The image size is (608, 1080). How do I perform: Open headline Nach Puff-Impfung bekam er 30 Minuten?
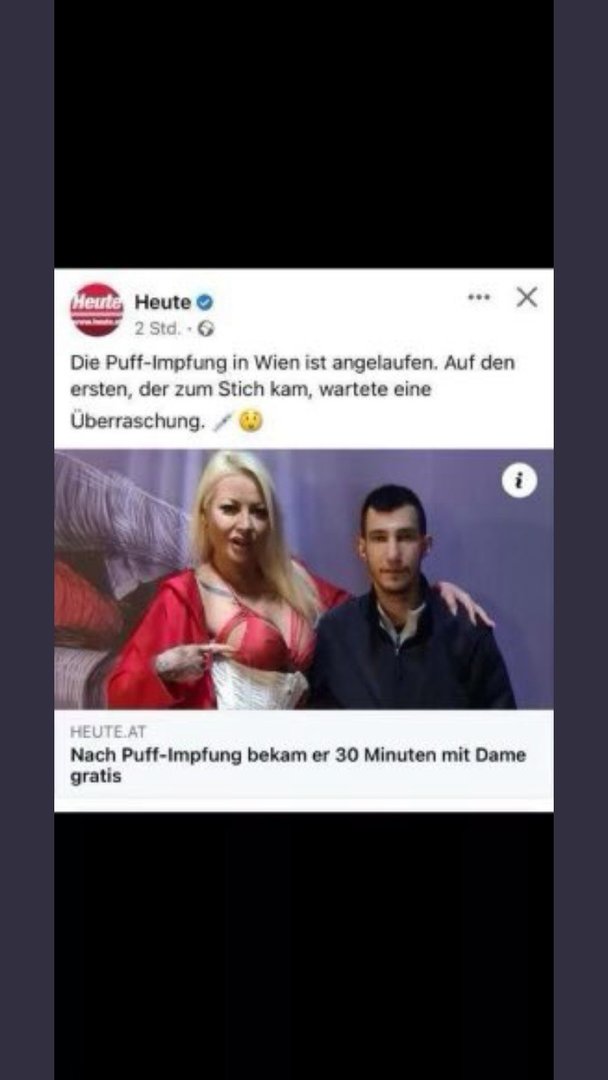(x=298, y=765)
